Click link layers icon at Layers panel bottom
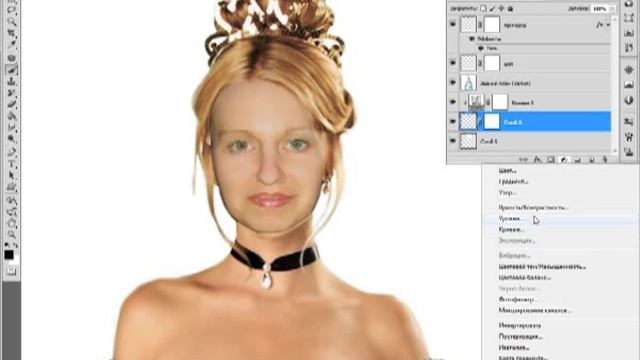The height and width of the screenshot is (360, 640). tap(524, 160)
